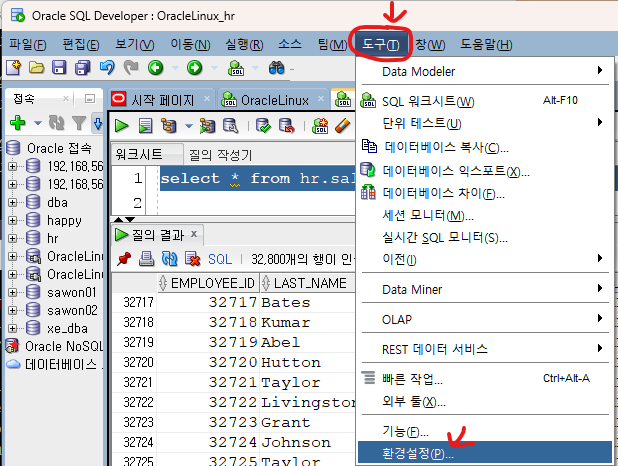Print the query result
Image resolution: width=618 pixels, height=466 pixels.
(x=147, y=259)
